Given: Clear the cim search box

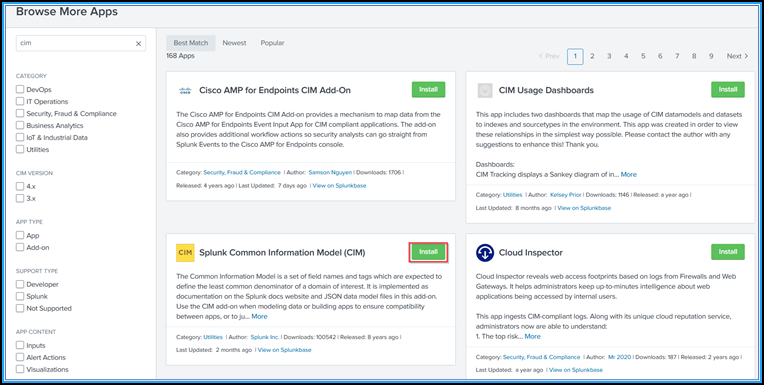Looking at the screenshot, I should (x=138, y=43).
